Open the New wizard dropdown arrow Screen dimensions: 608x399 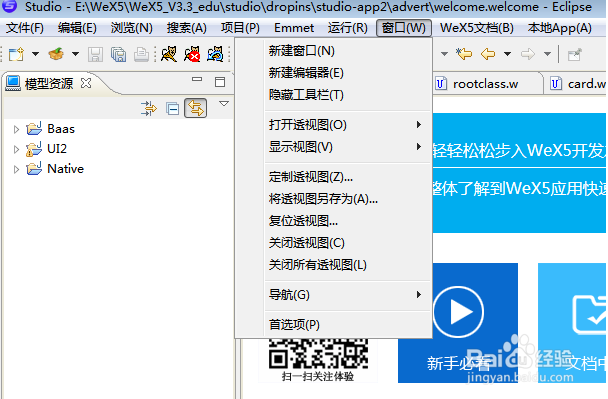click(x=35, y=54)
